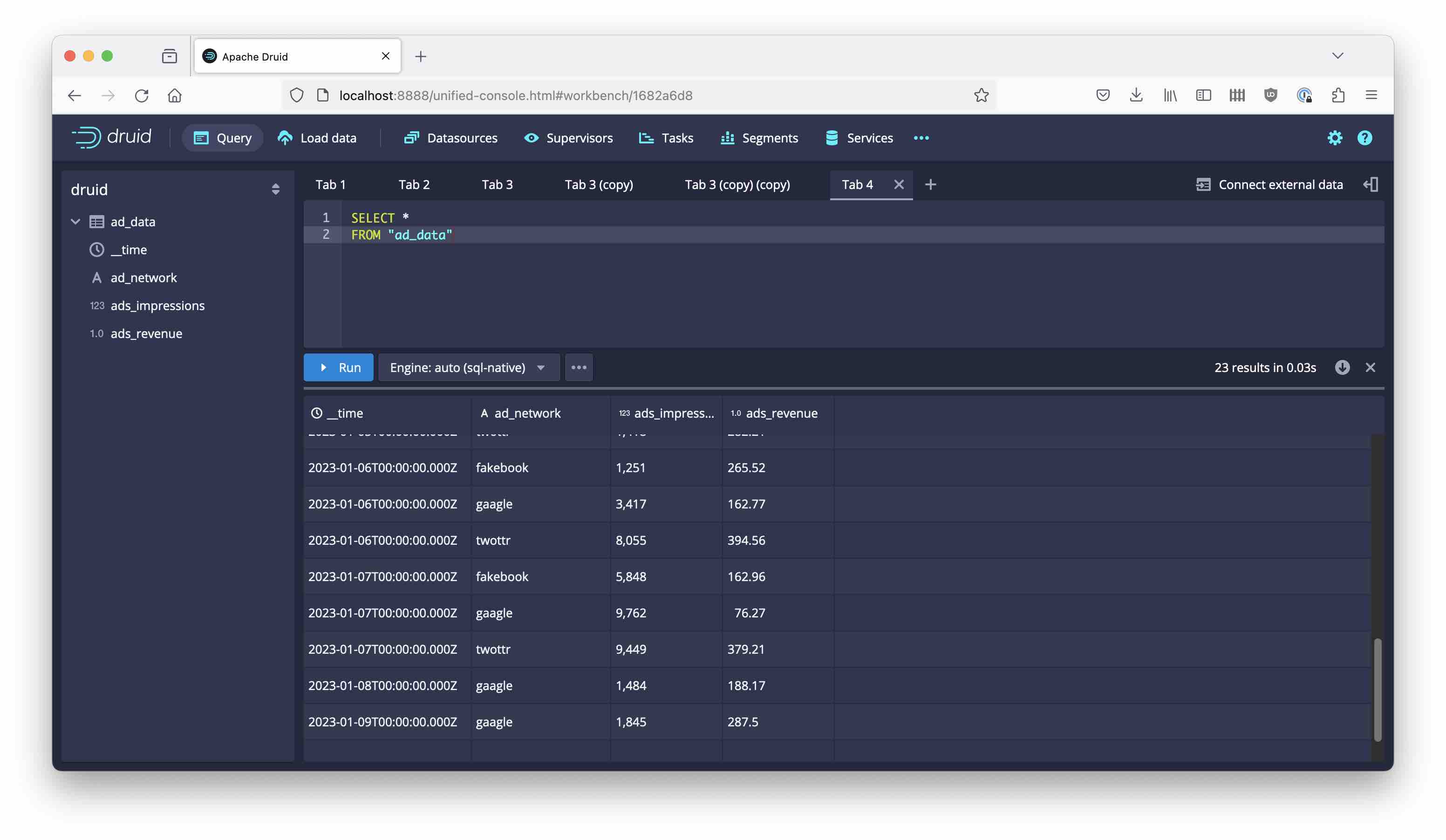Open the help question mark icon
Screen dimensions: 1446x840
(1364, 138)
